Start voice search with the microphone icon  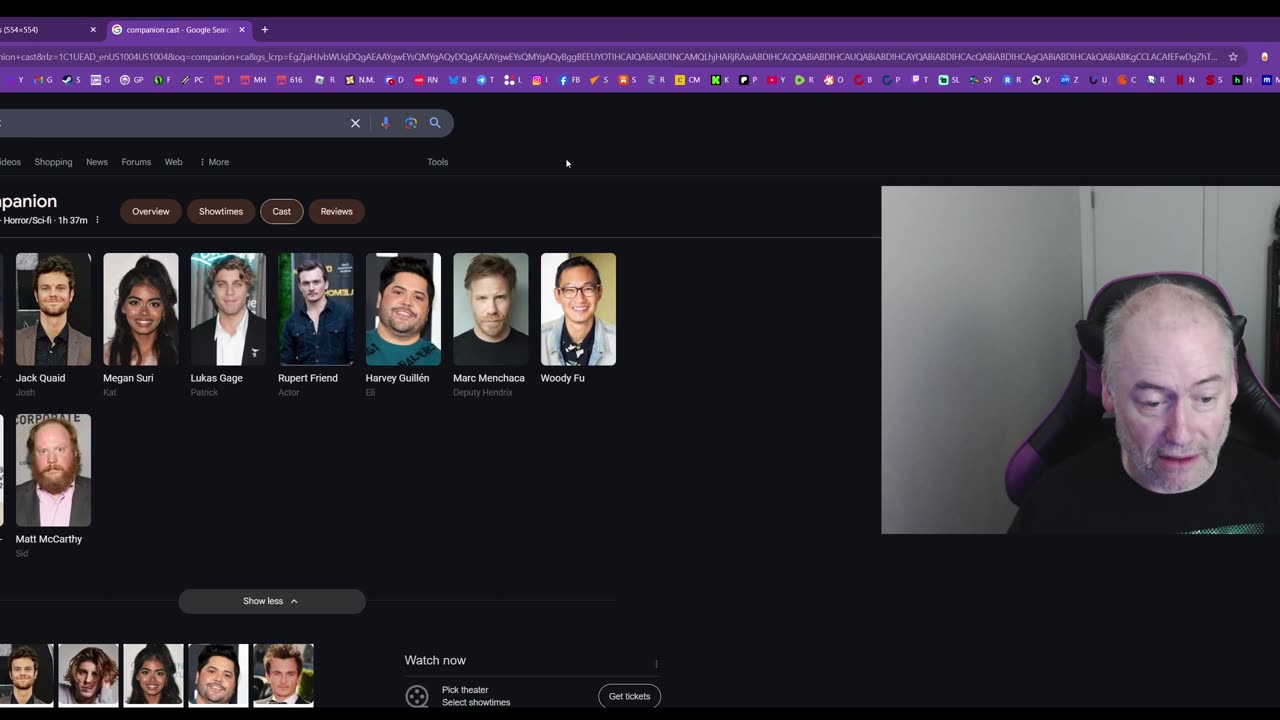(385, 123)
